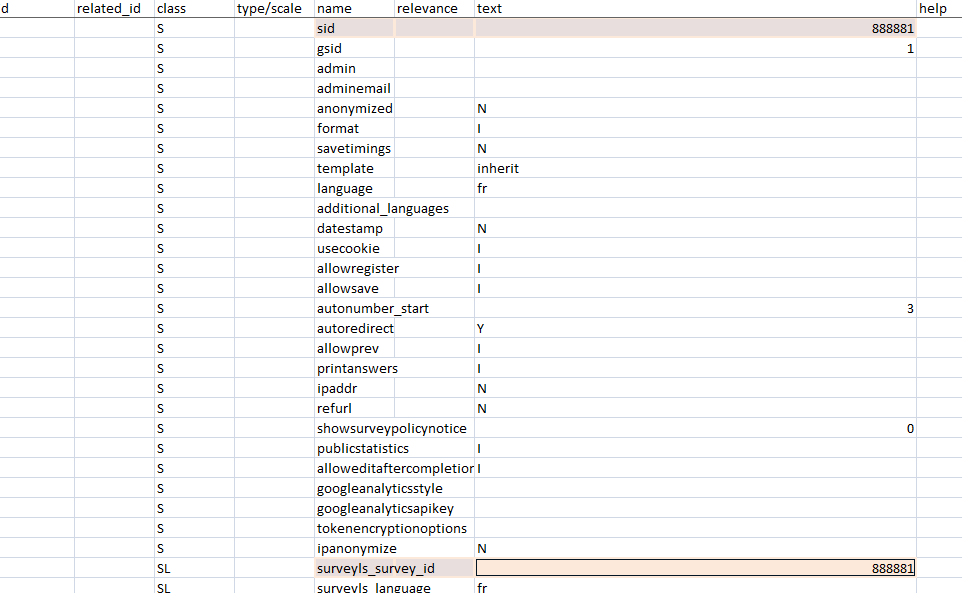Screen dimensions: 962x593
Task: Click the "related_id" column header cell
Action: point(114,9)
